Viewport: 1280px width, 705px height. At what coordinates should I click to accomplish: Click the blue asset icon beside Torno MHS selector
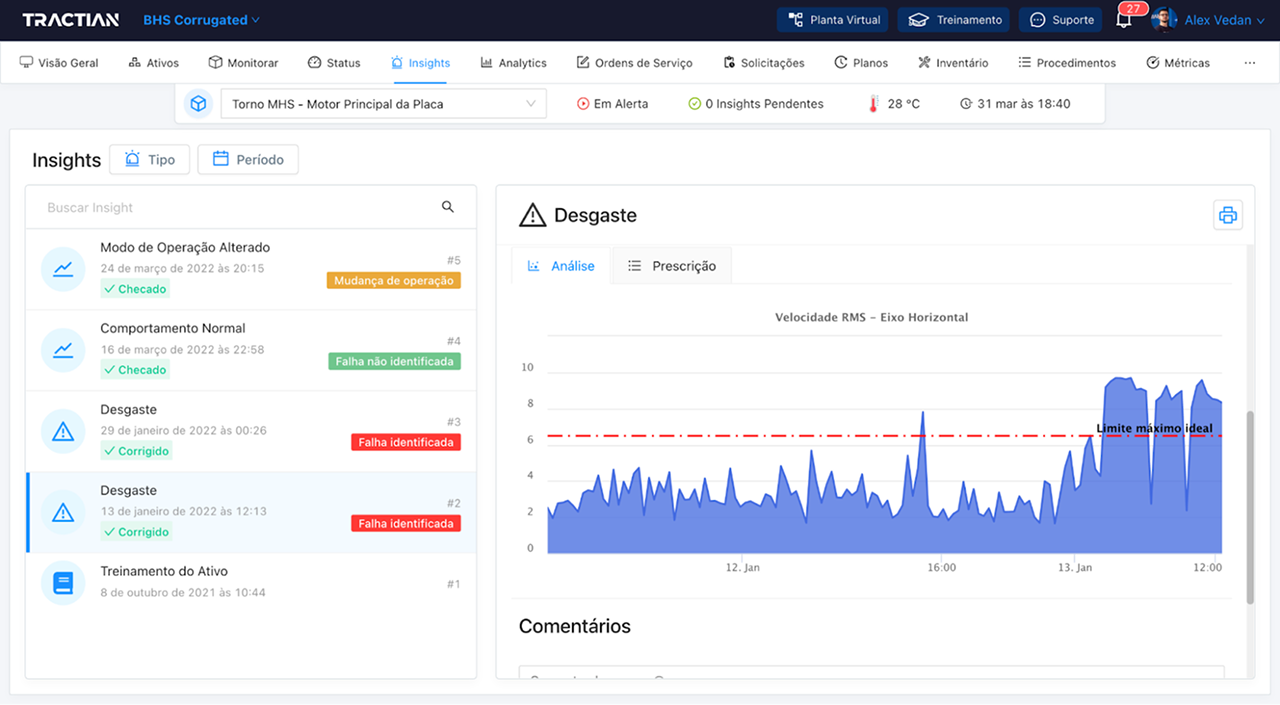click(197, 103)
